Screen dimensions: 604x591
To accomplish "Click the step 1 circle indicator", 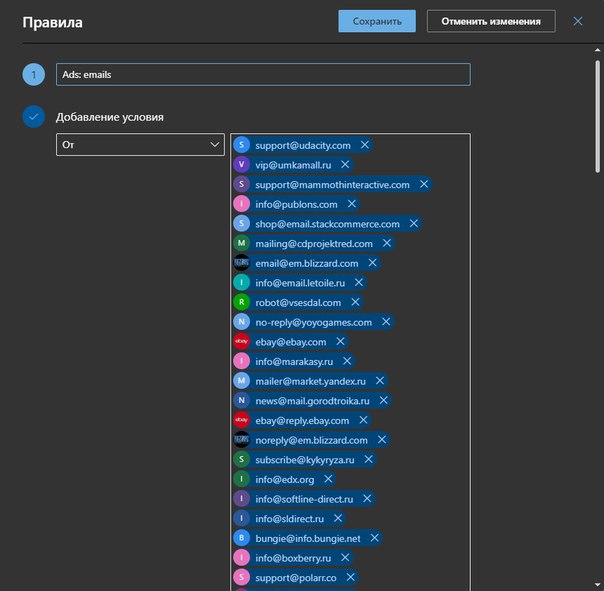I will [x=34, y=74].
